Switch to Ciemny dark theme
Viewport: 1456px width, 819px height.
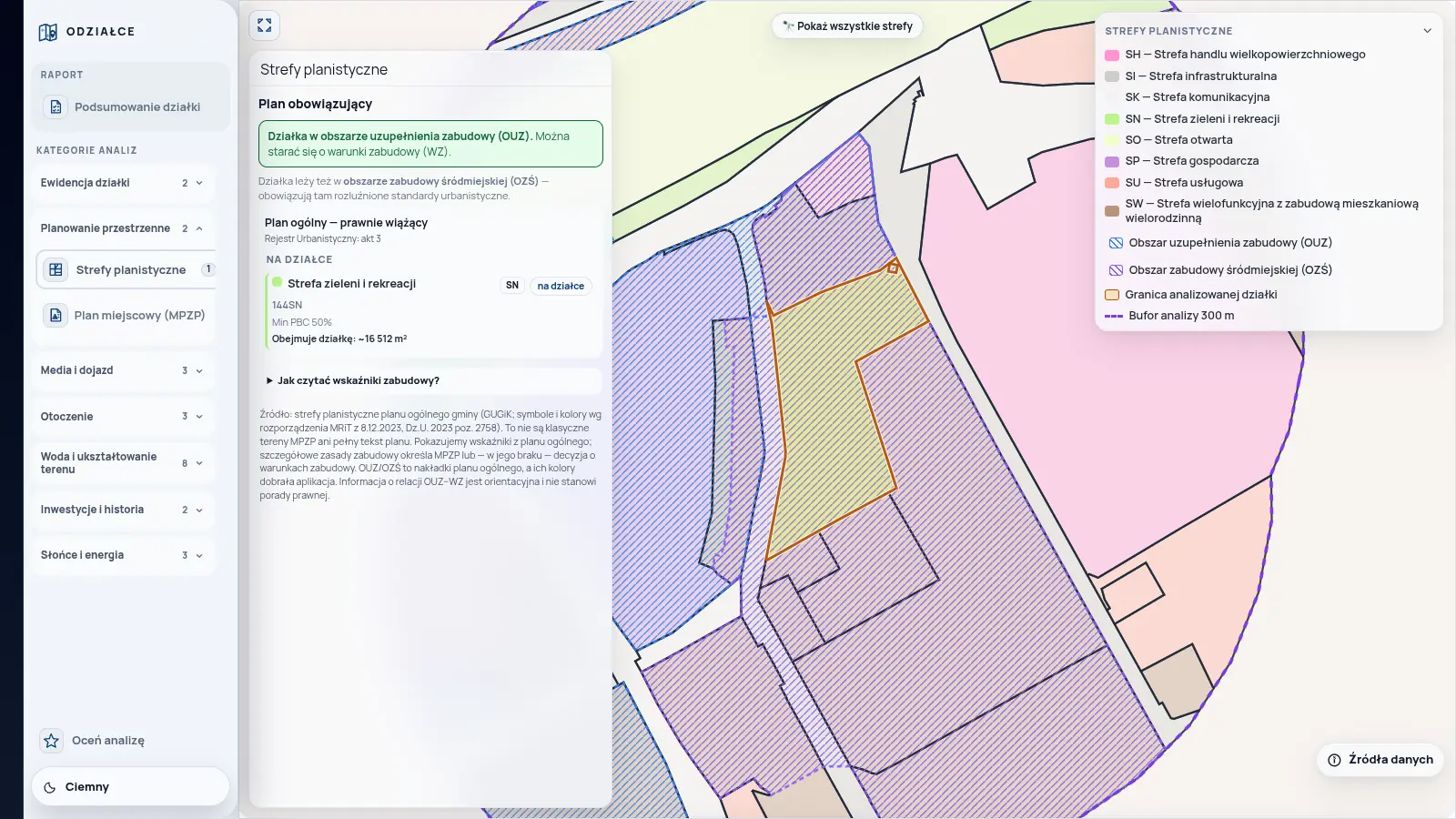pos(130,787)
